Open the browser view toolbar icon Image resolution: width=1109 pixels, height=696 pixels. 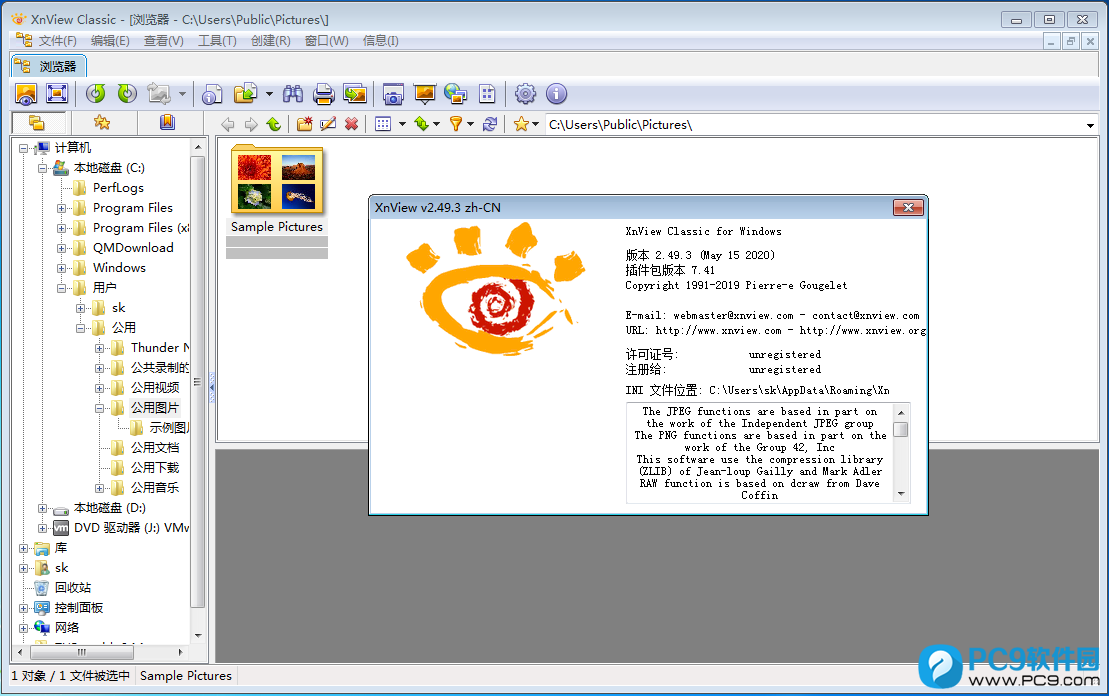[26, 93]
